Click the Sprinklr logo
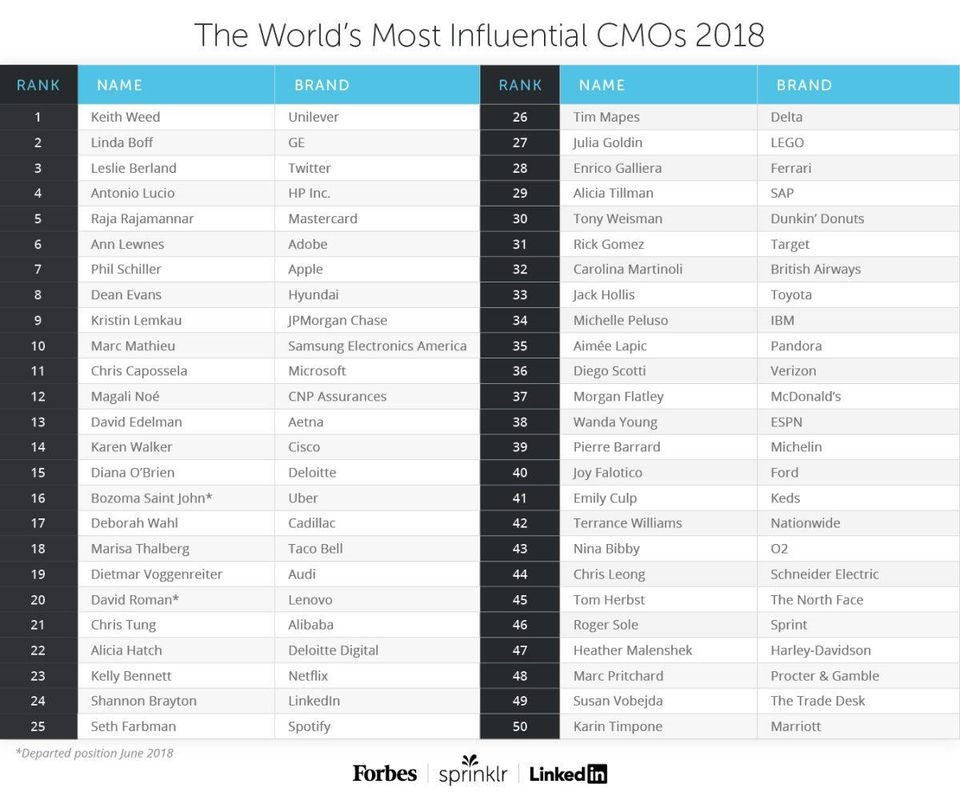Viewport: 960px width, 800px height. tap(473, 771)
